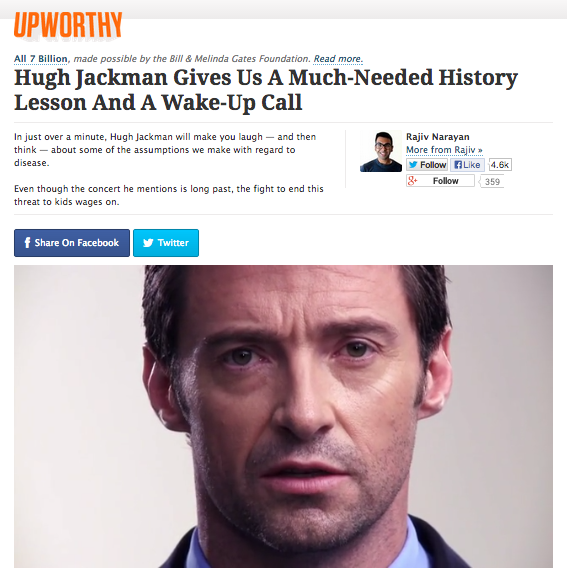Image resolution: width=567 pixels, height=574 pixels.
Task: Click the author name Rajiv Narayan
Action: 437,137
